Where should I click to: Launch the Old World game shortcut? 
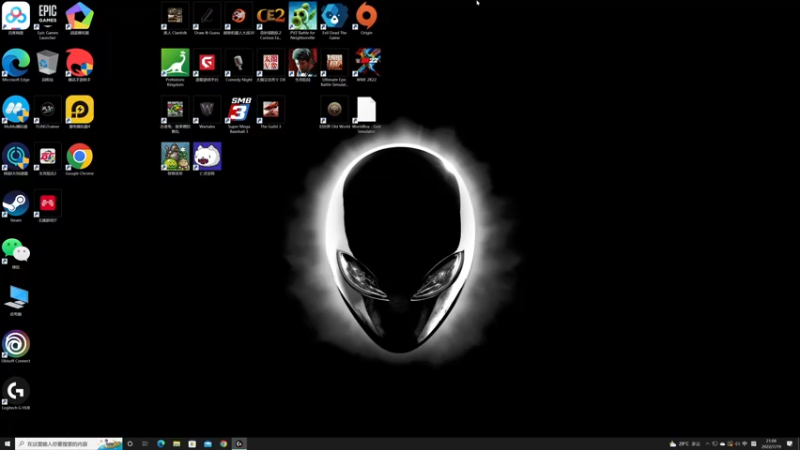[x=335, y=110]
